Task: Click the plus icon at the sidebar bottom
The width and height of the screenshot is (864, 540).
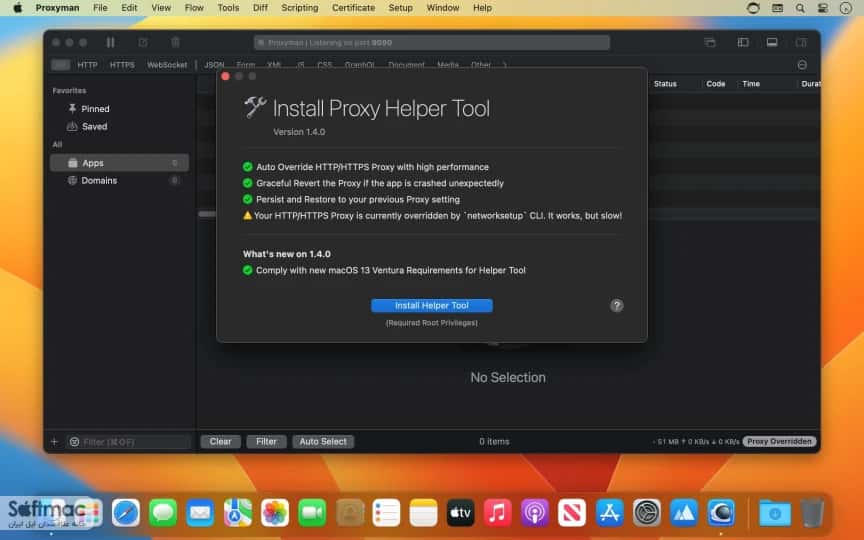Action: [x=54, y=441]
